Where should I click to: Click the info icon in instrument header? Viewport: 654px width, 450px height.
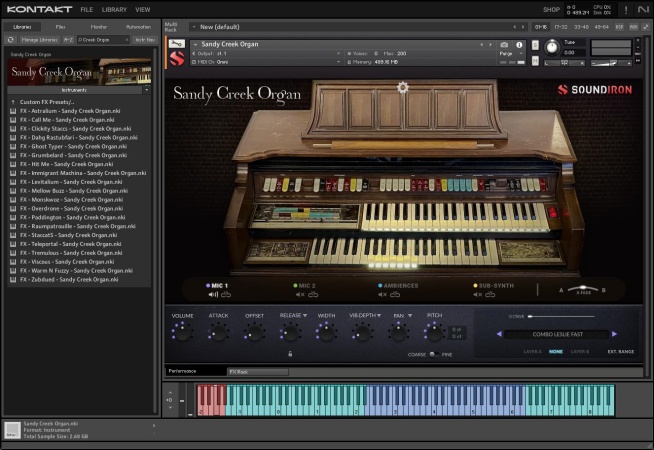[x=519, y=45]
